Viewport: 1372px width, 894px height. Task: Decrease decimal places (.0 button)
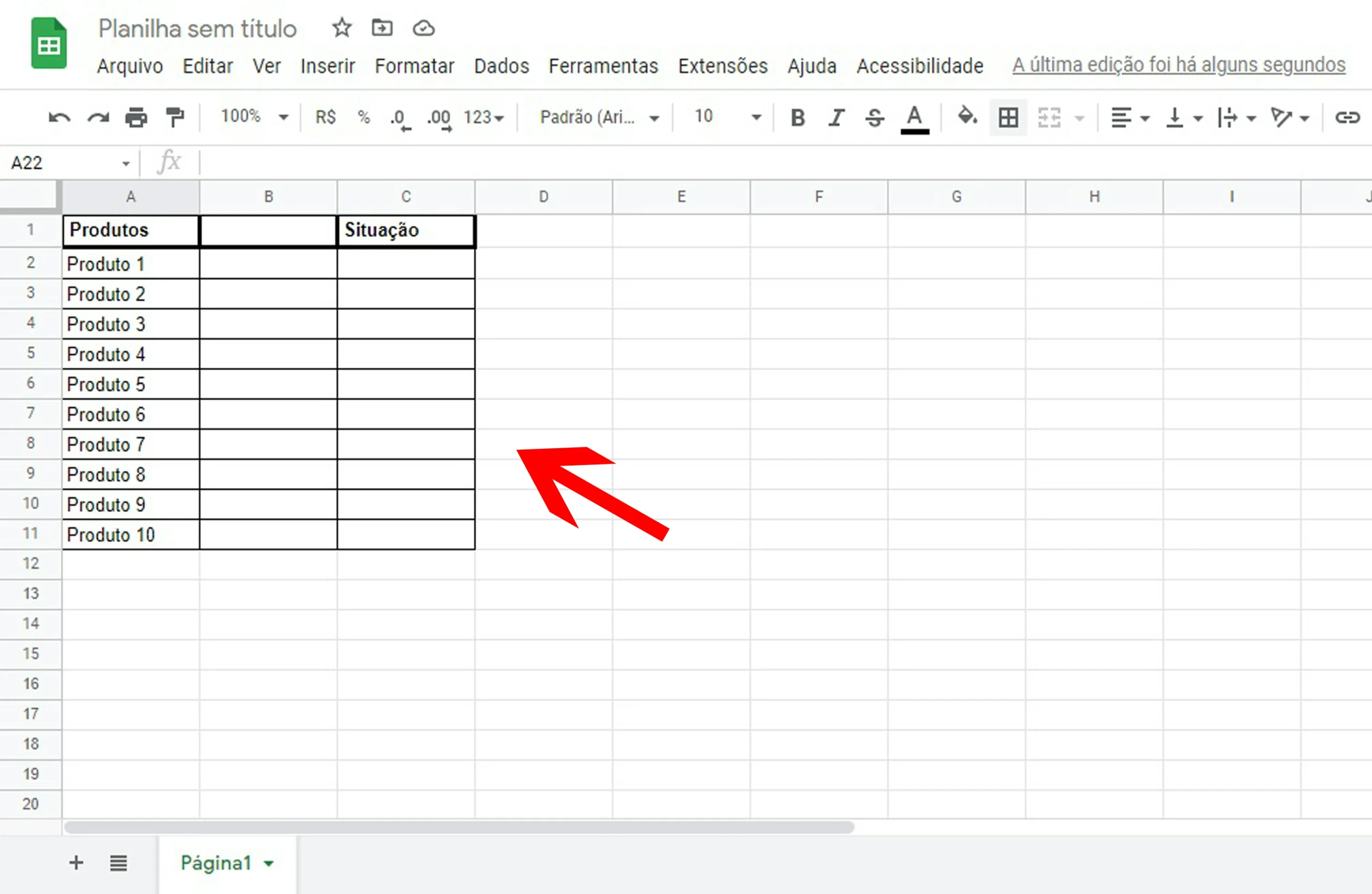(400, 119)
